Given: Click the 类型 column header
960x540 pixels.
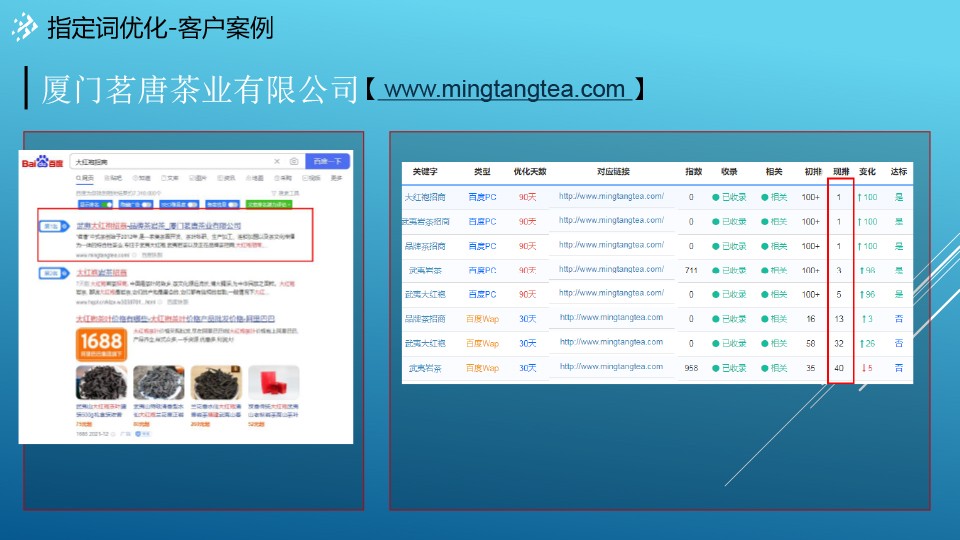Looking at the screenshot, I should (x=482, y=172).
